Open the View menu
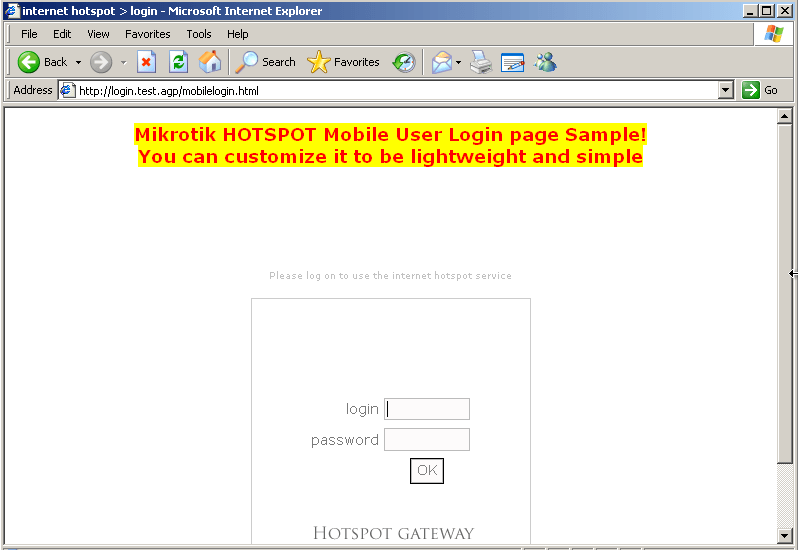Image resolution: width=798 pixels, height=550 pixels. [98, 34]
